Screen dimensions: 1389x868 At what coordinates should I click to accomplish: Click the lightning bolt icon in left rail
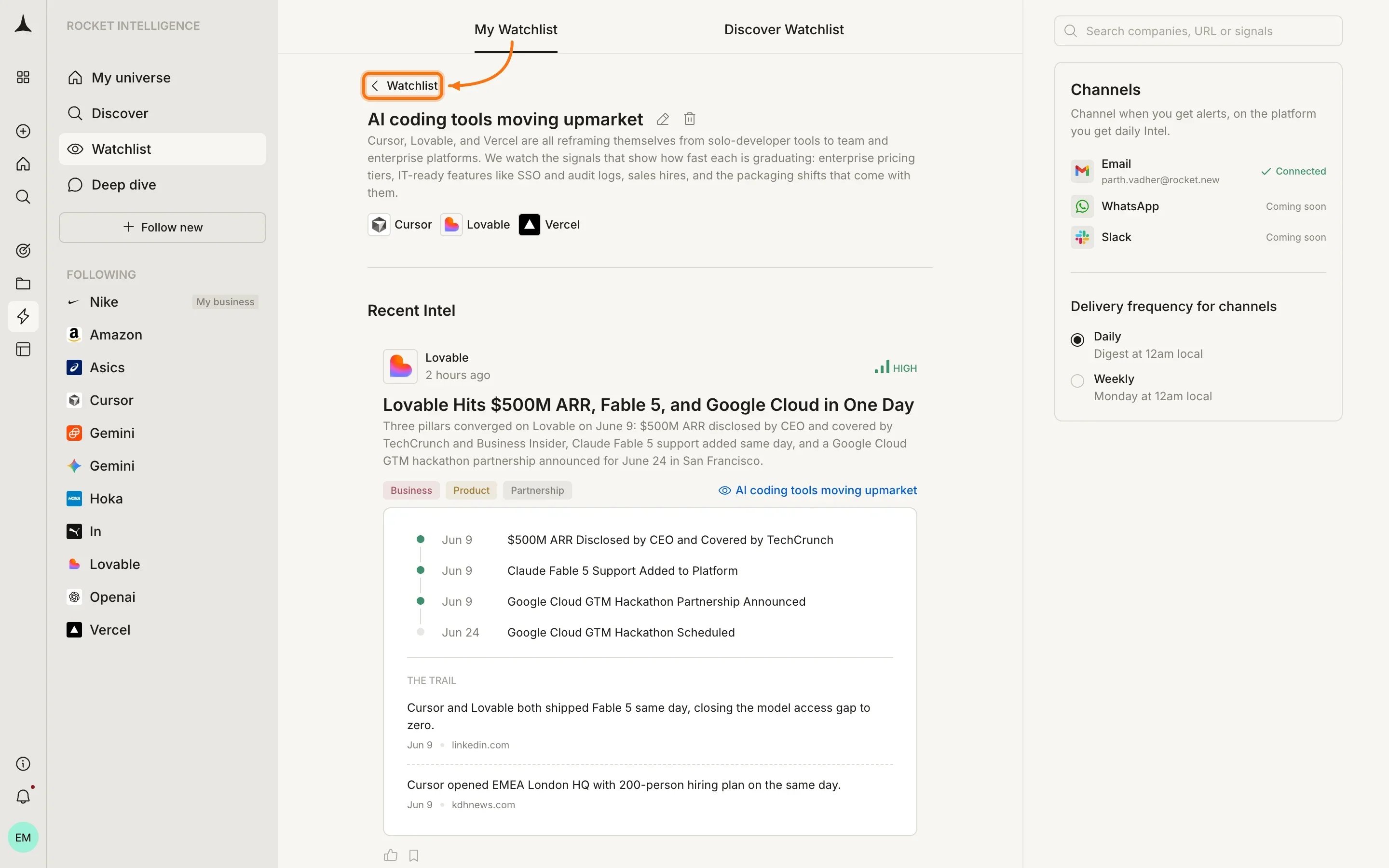(x=23, y=316)
